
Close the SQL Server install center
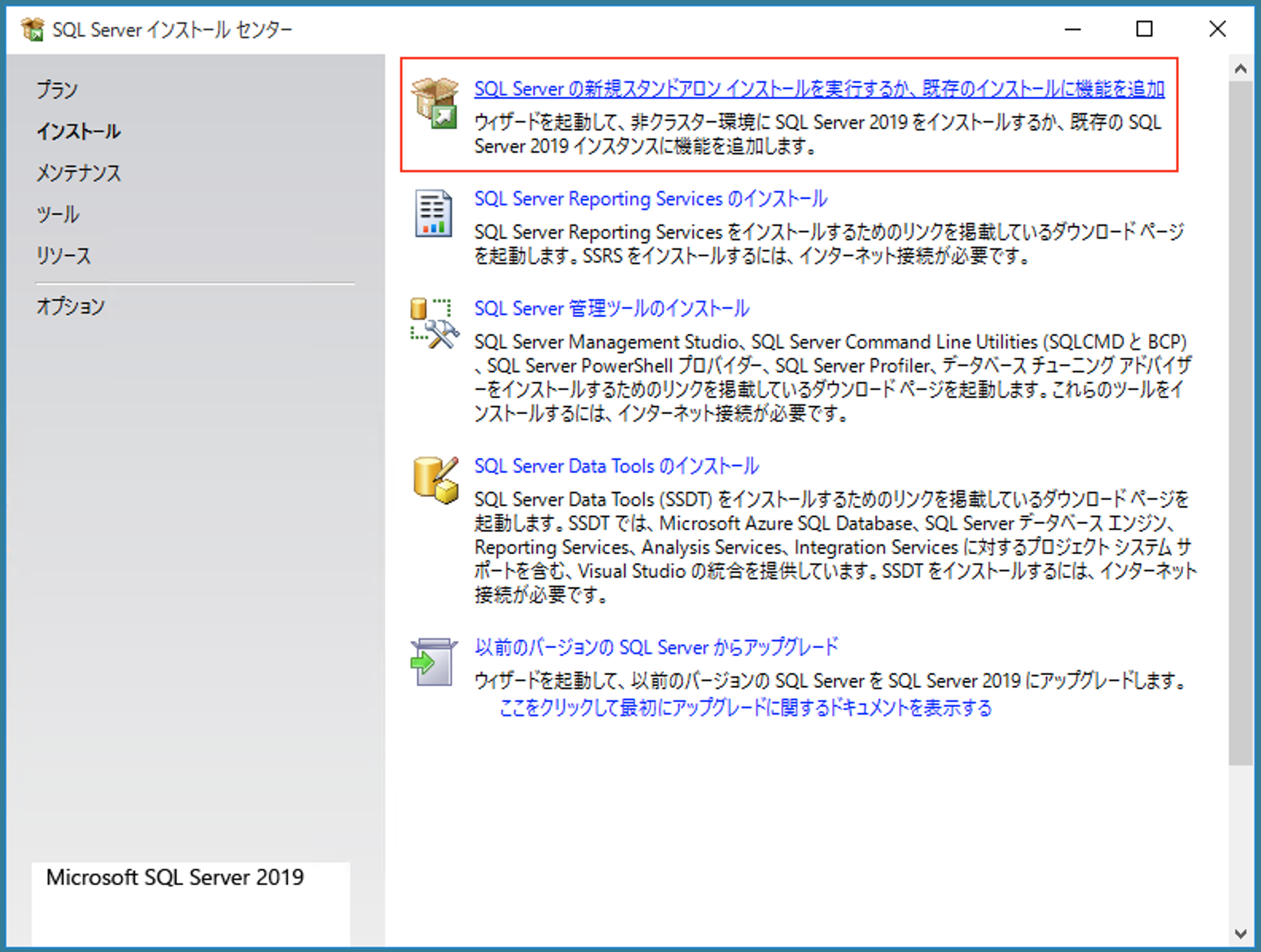(x=1217, y=29)
